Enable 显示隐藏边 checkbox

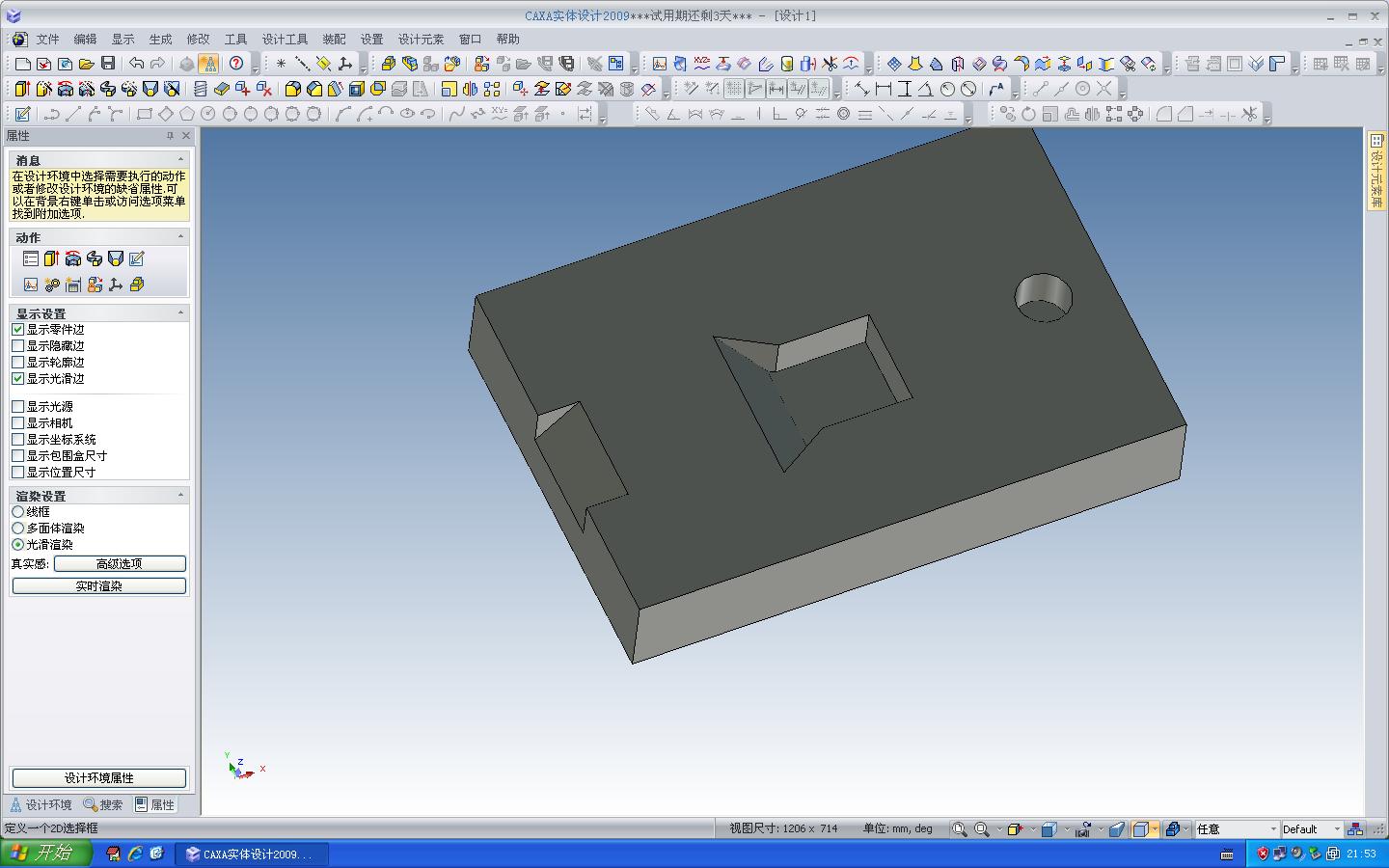[17, 346]
